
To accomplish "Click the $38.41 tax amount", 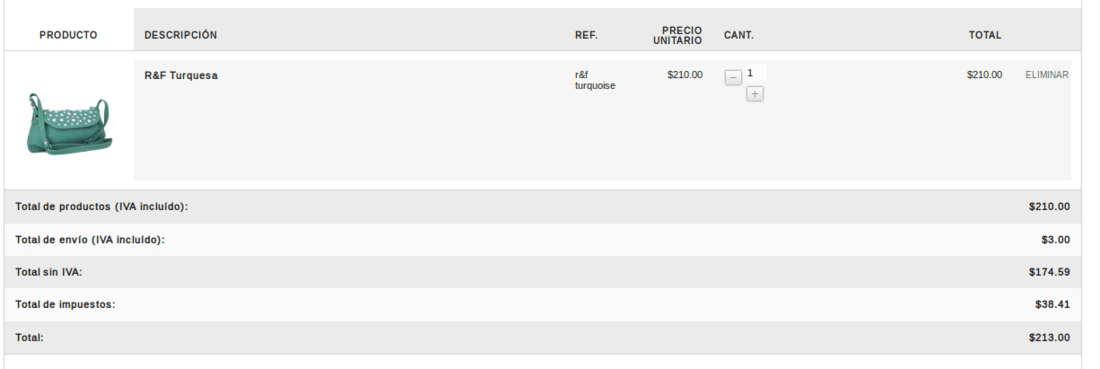I will point(1052,304).
